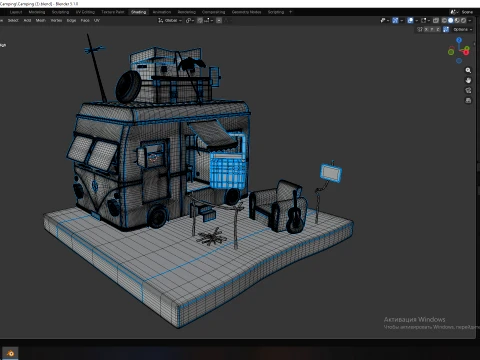Toggle viewport overlays button
This screenshot has width=480, height=360.
coord(410,21)
